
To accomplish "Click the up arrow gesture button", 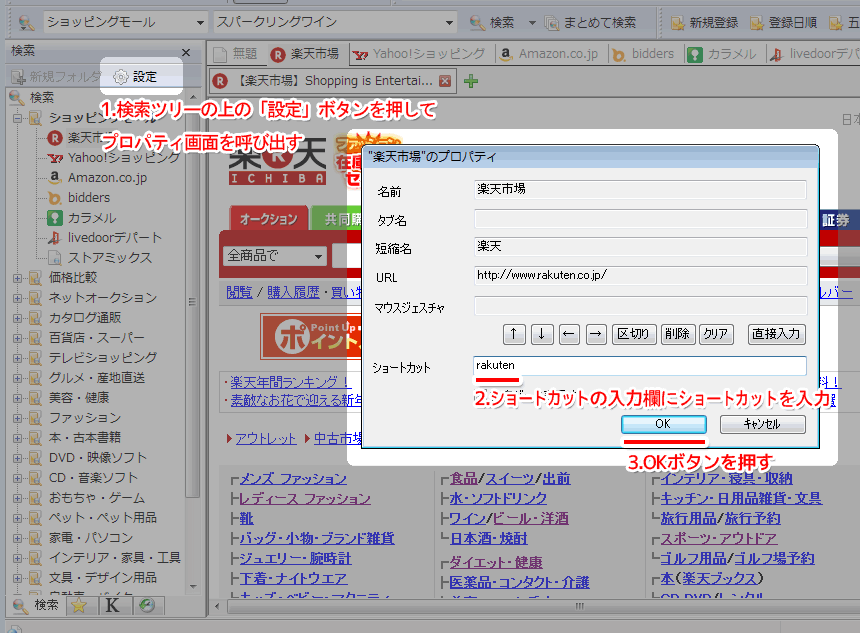I will (x=514, y=334).
